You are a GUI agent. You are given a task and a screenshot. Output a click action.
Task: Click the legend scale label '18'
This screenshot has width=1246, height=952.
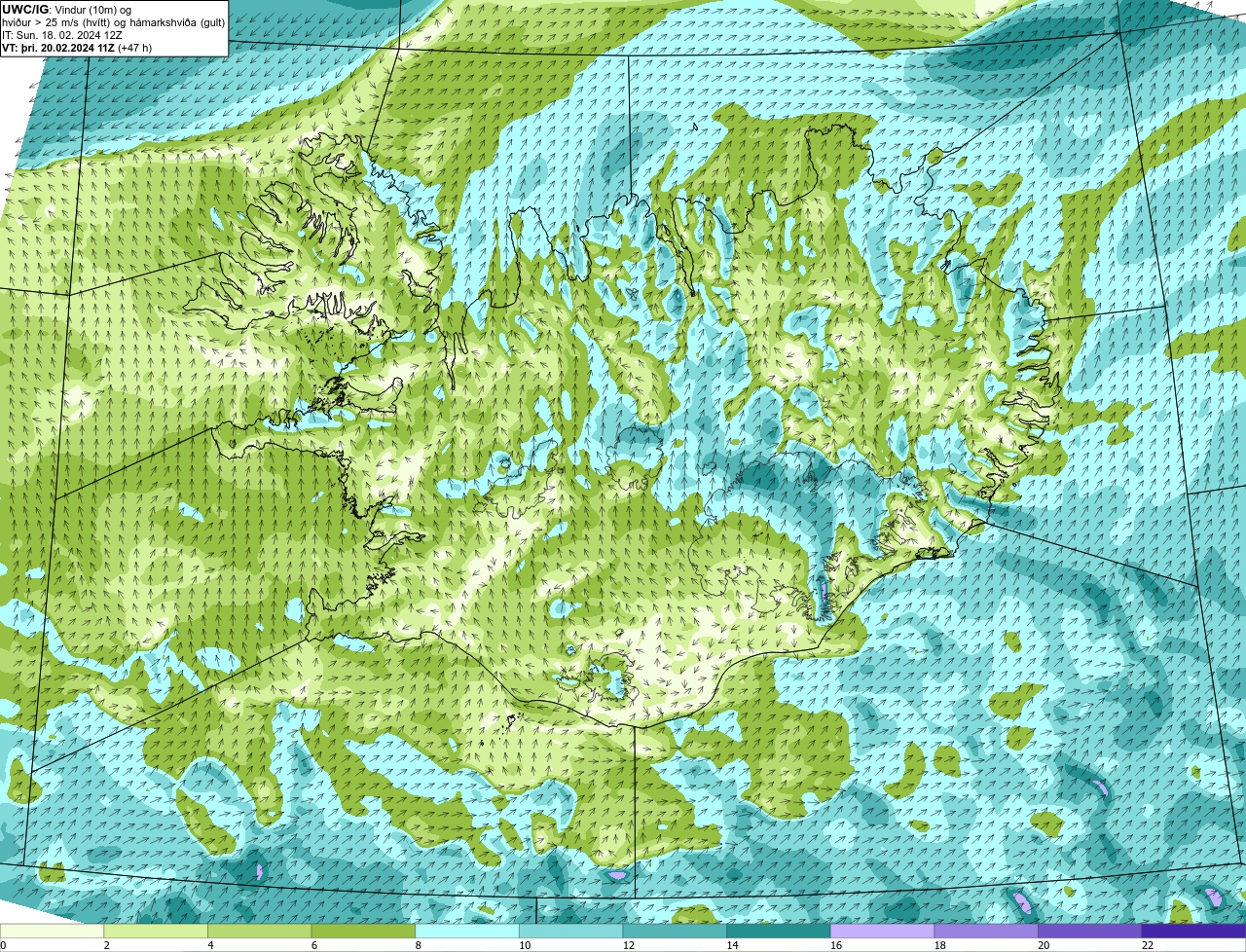pyautogui.click(x=940, y=945)
